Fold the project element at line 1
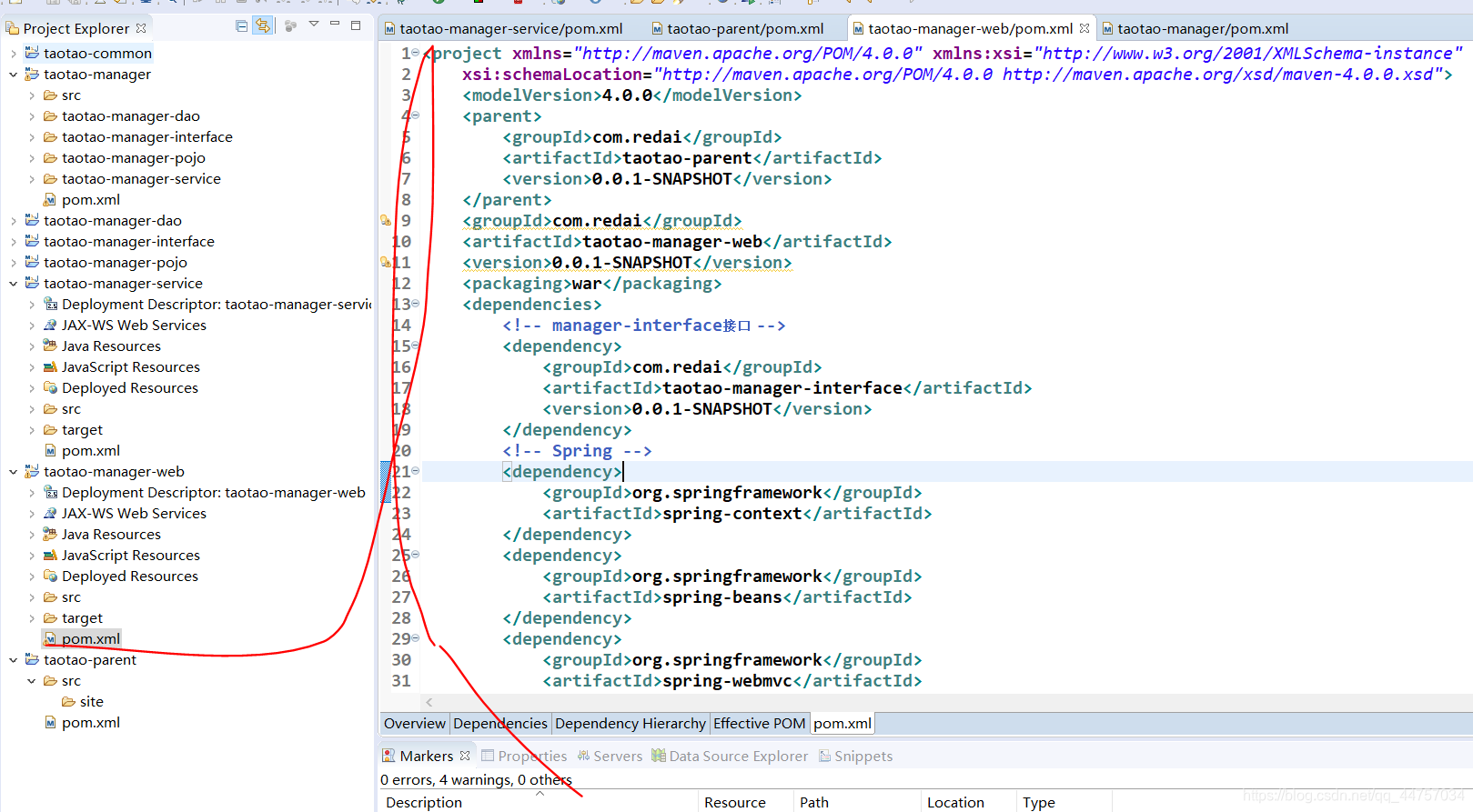 416,53
